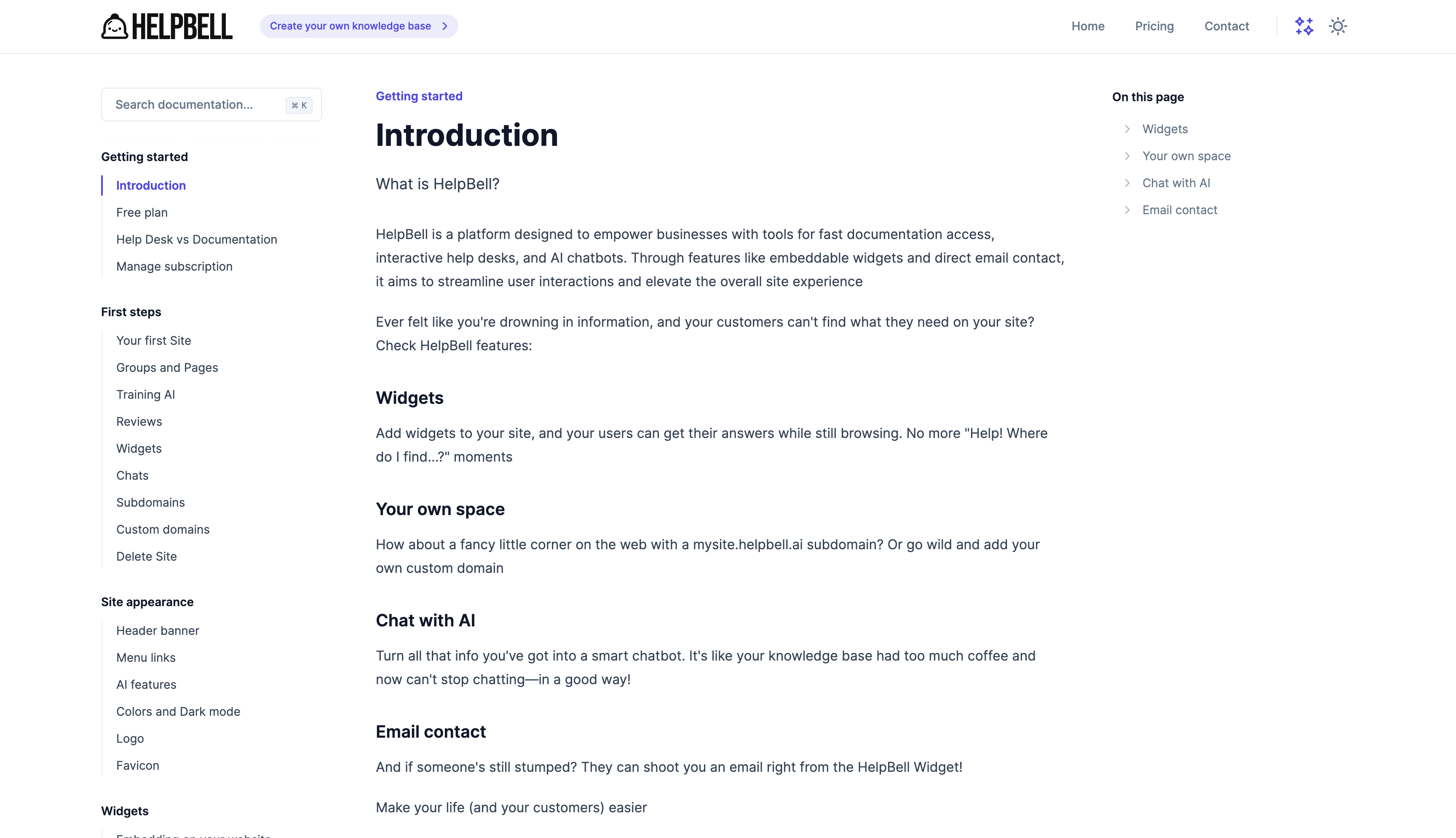Viewport: 1456px width, 838px height.
Task: Open Free plan in the sidebar
Action: pyautogui.click(x=142, y=212)
